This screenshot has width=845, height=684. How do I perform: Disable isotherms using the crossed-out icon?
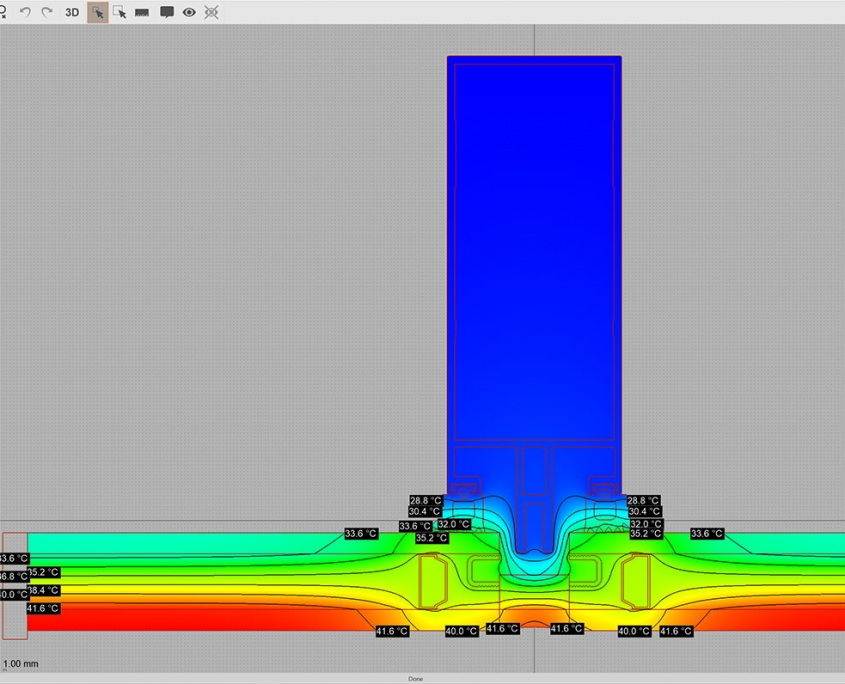211,12
